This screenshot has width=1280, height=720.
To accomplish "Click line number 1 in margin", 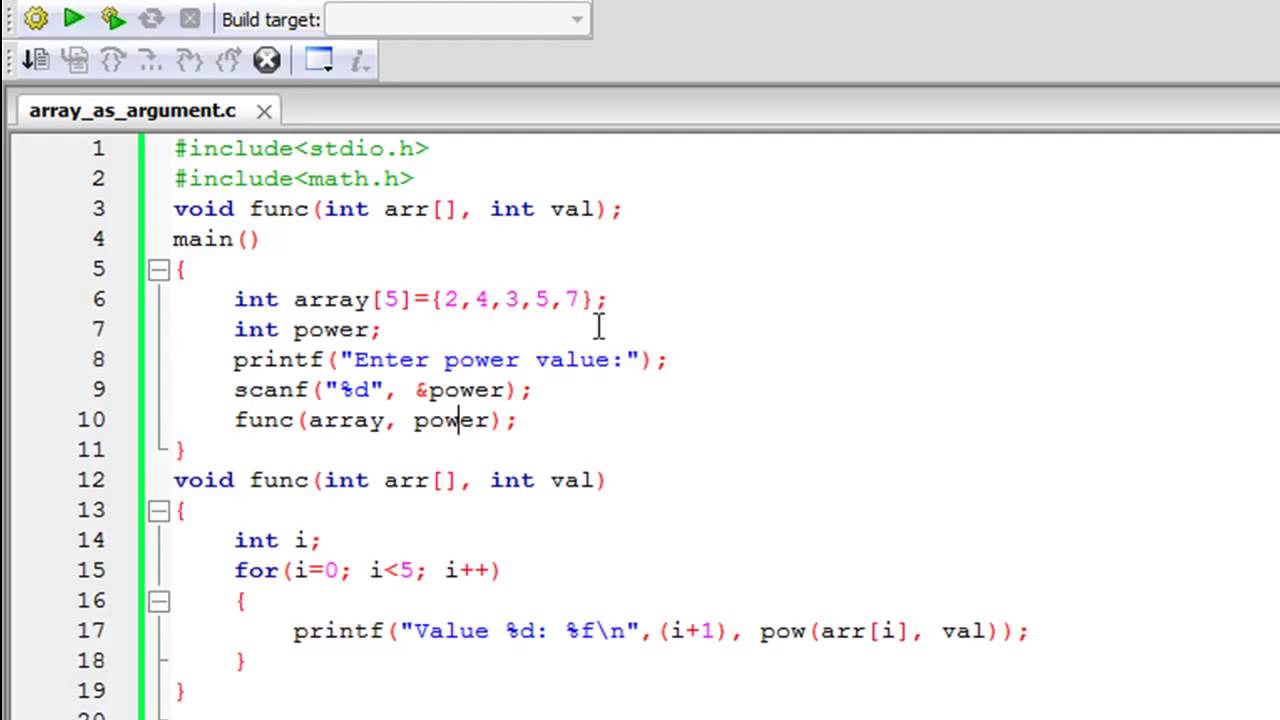I will [x=98, y=148].
